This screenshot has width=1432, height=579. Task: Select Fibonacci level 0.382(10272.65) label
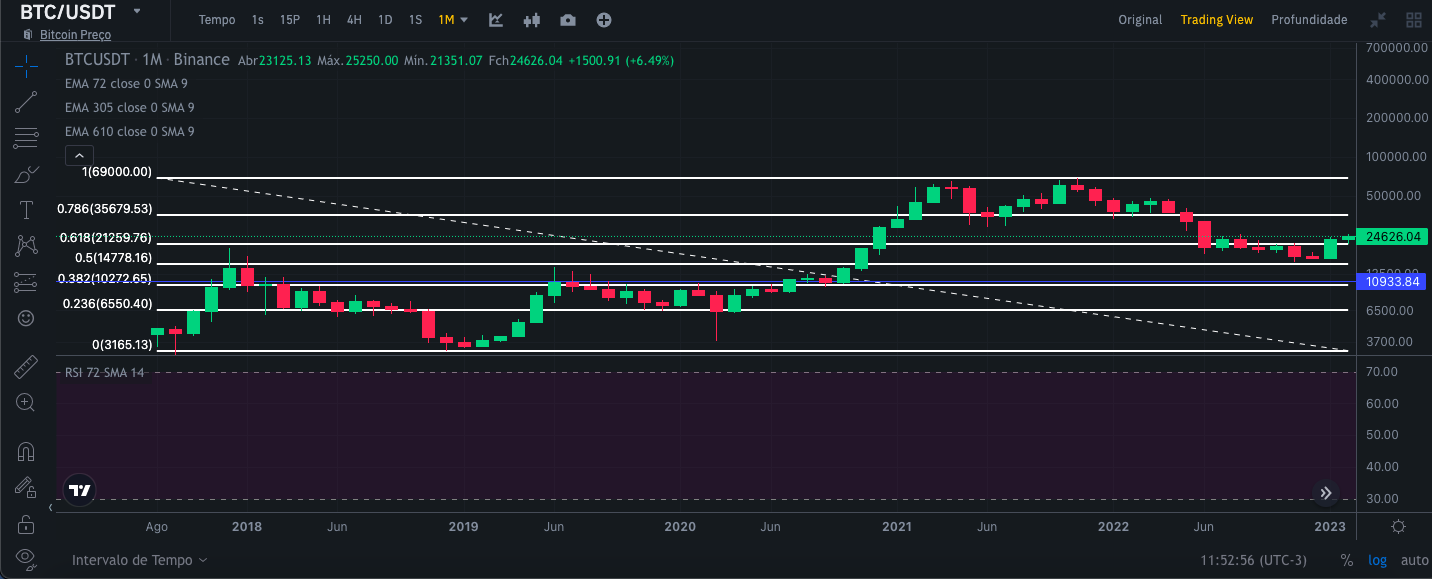(105, 279)
